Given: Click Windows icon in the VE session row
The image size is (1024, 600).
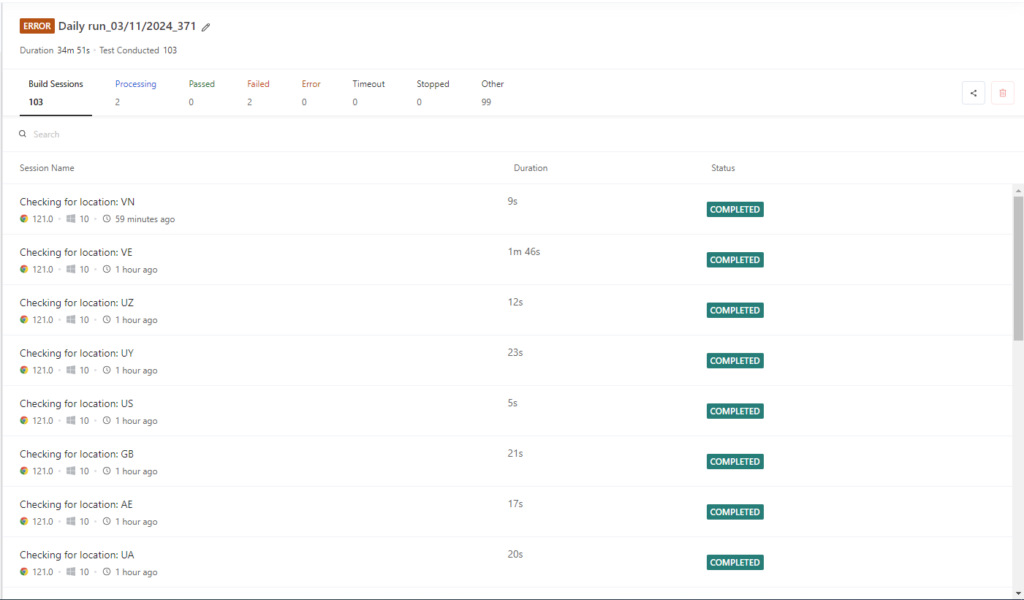Looking at the screenshot, I should (71, 270).
